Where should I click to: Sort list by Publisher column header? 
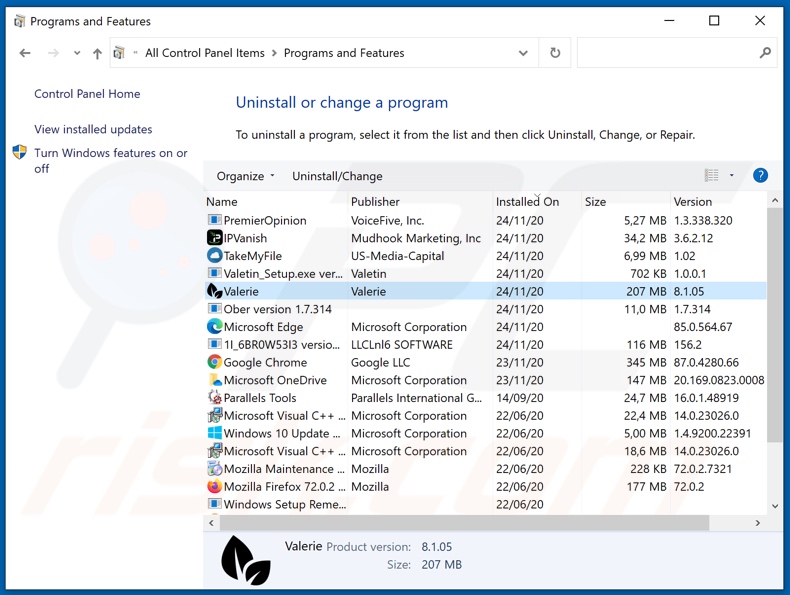(x=375, y=202)
